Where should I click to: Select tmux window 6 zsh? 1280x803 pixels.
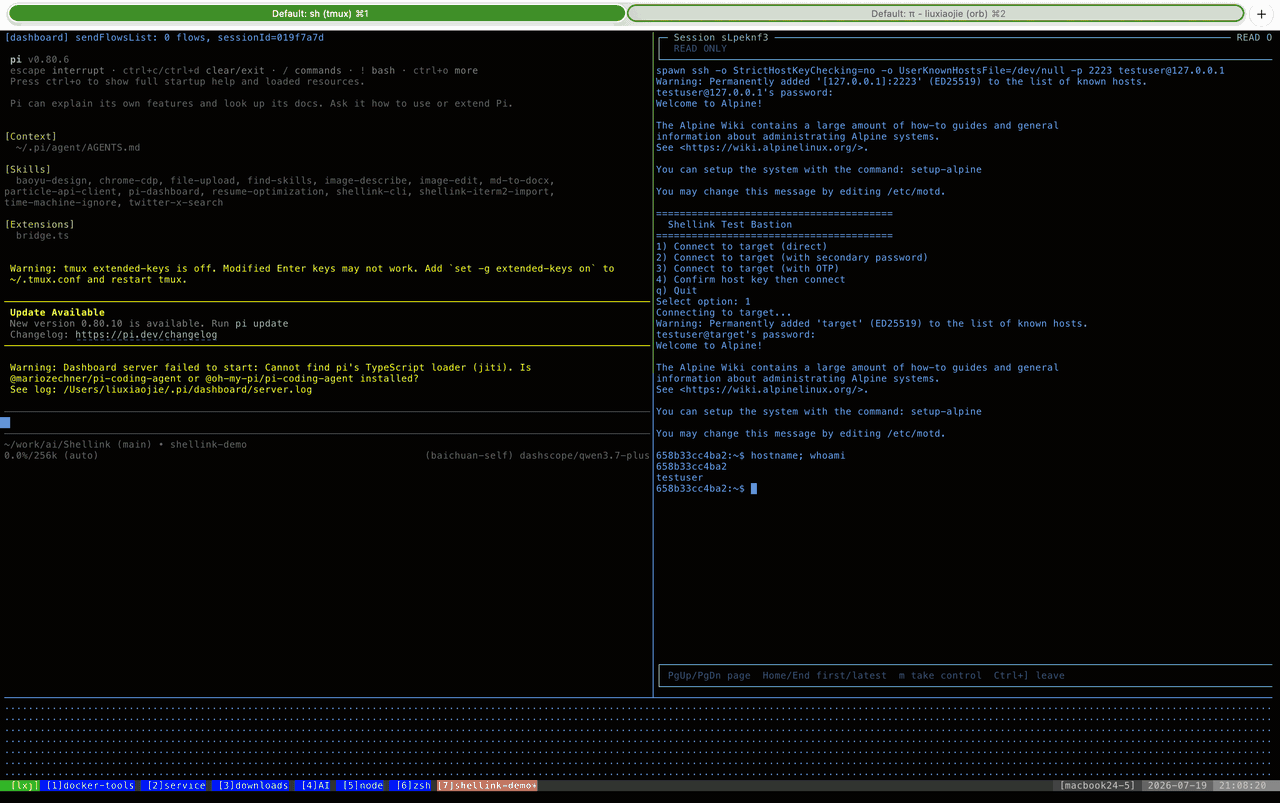(411, 786)
